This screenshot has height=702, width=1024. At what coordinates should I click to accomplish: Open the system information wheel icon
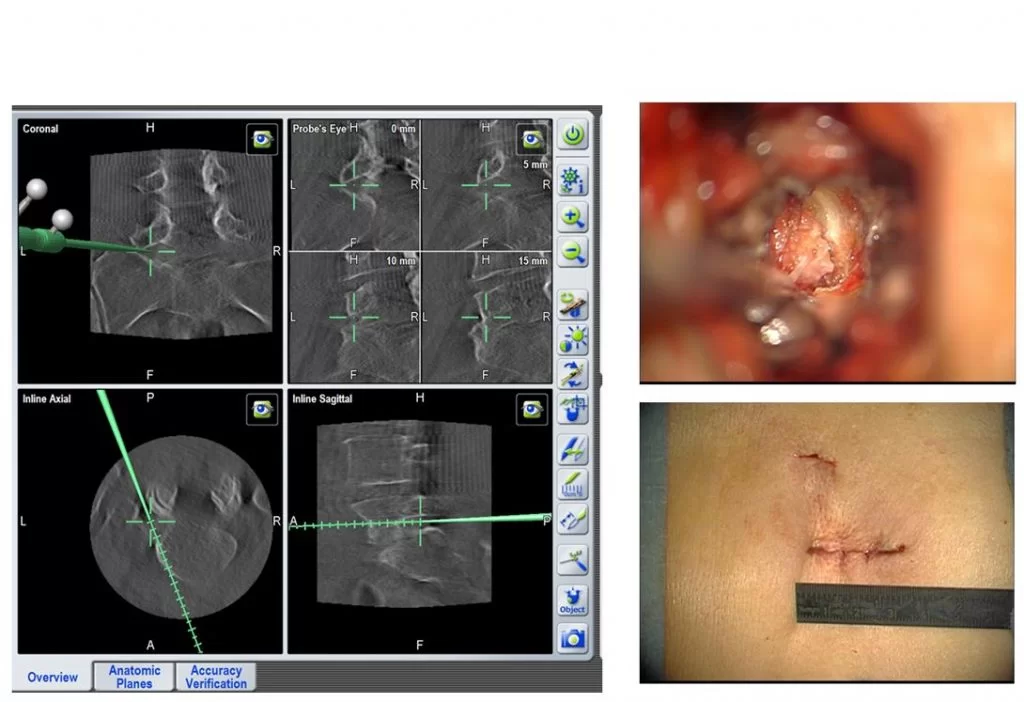(x=573, y=177)
